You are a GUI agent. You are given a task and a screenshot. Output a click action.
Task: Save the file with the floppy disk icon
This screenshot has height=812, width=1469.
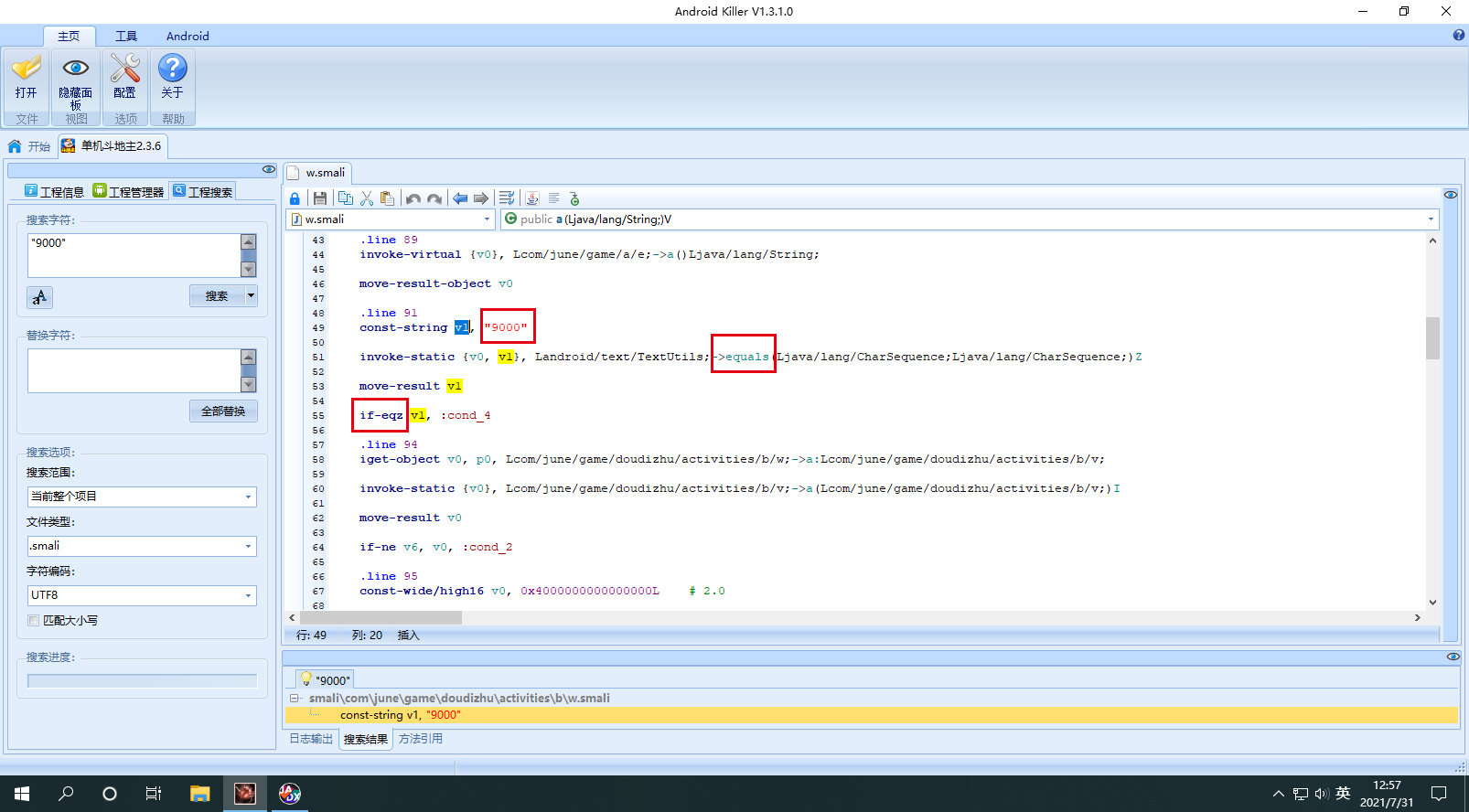coord(319,198)
